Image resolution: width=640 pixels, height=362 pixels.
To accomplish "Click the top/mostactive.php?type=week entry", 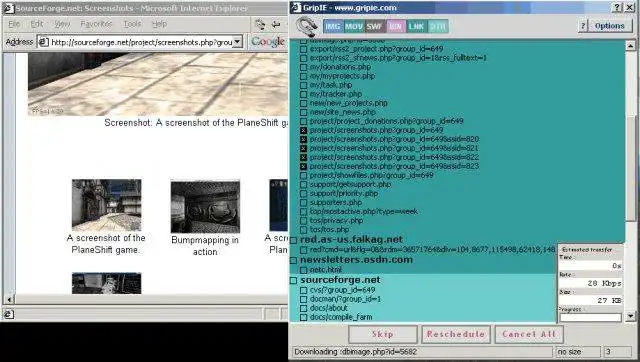I will (364, 211).
